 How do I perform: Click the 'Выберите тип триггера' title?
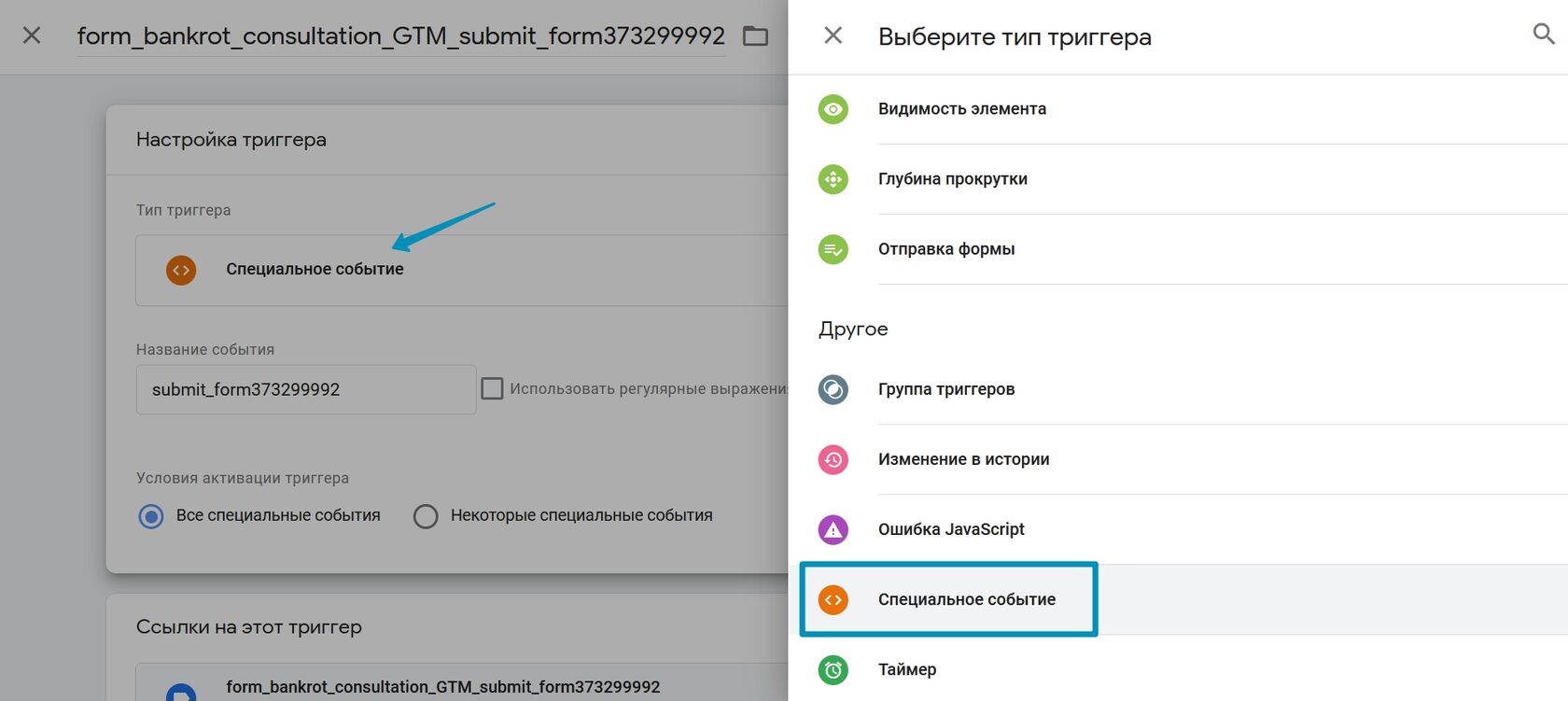[x=1015, y=37]
